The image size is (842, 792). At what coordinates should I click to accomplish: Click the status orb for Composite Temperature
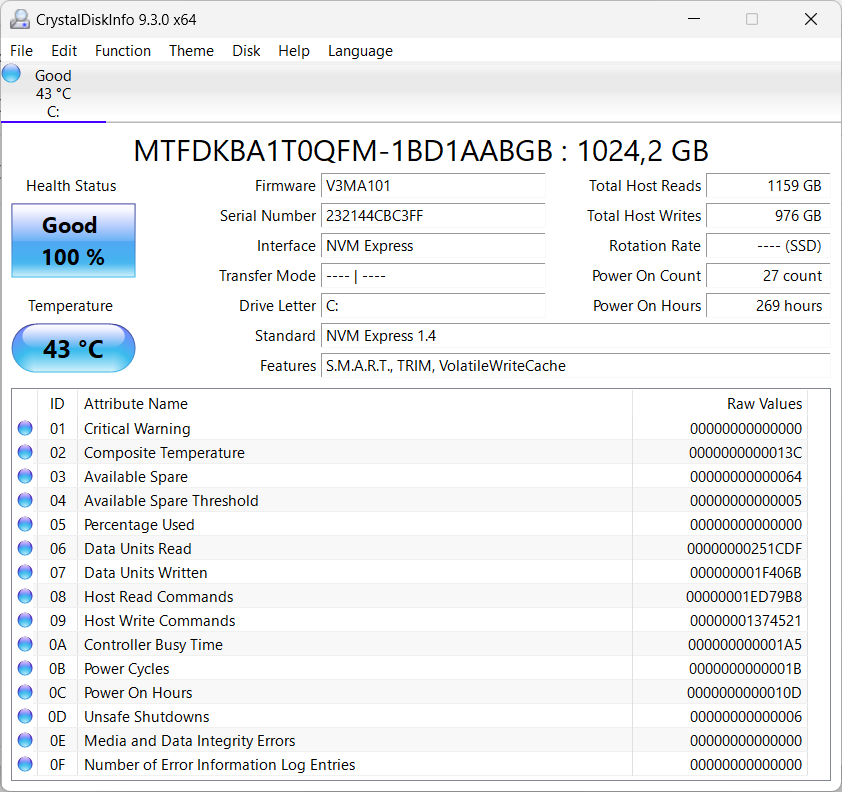coord(25,453)
